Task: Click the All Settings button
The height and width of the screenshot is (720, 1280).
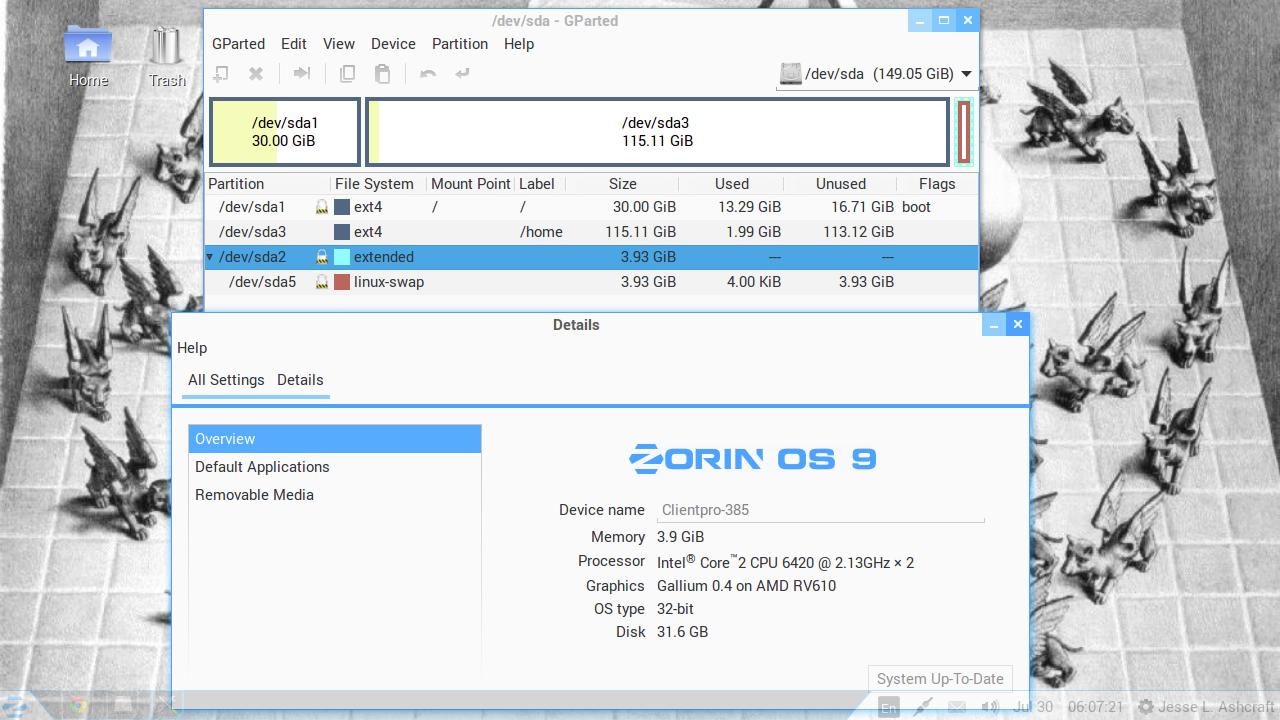Action: (226, 380)
